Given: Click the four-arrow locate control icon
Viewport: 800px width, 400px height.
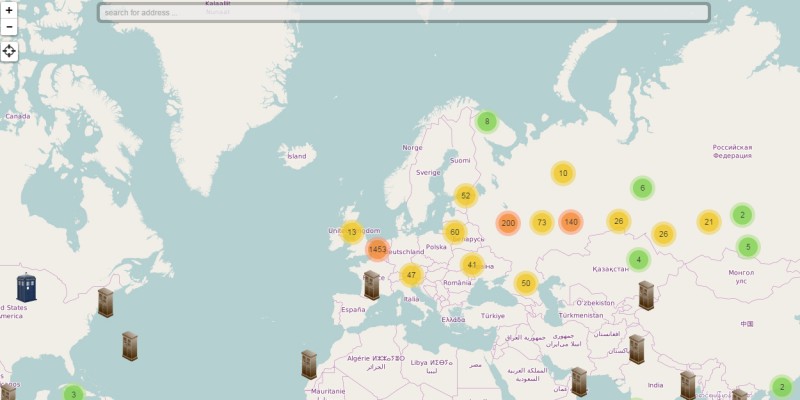Looking at the screenshot, I should pyautogui.click(x=9, y=51).
